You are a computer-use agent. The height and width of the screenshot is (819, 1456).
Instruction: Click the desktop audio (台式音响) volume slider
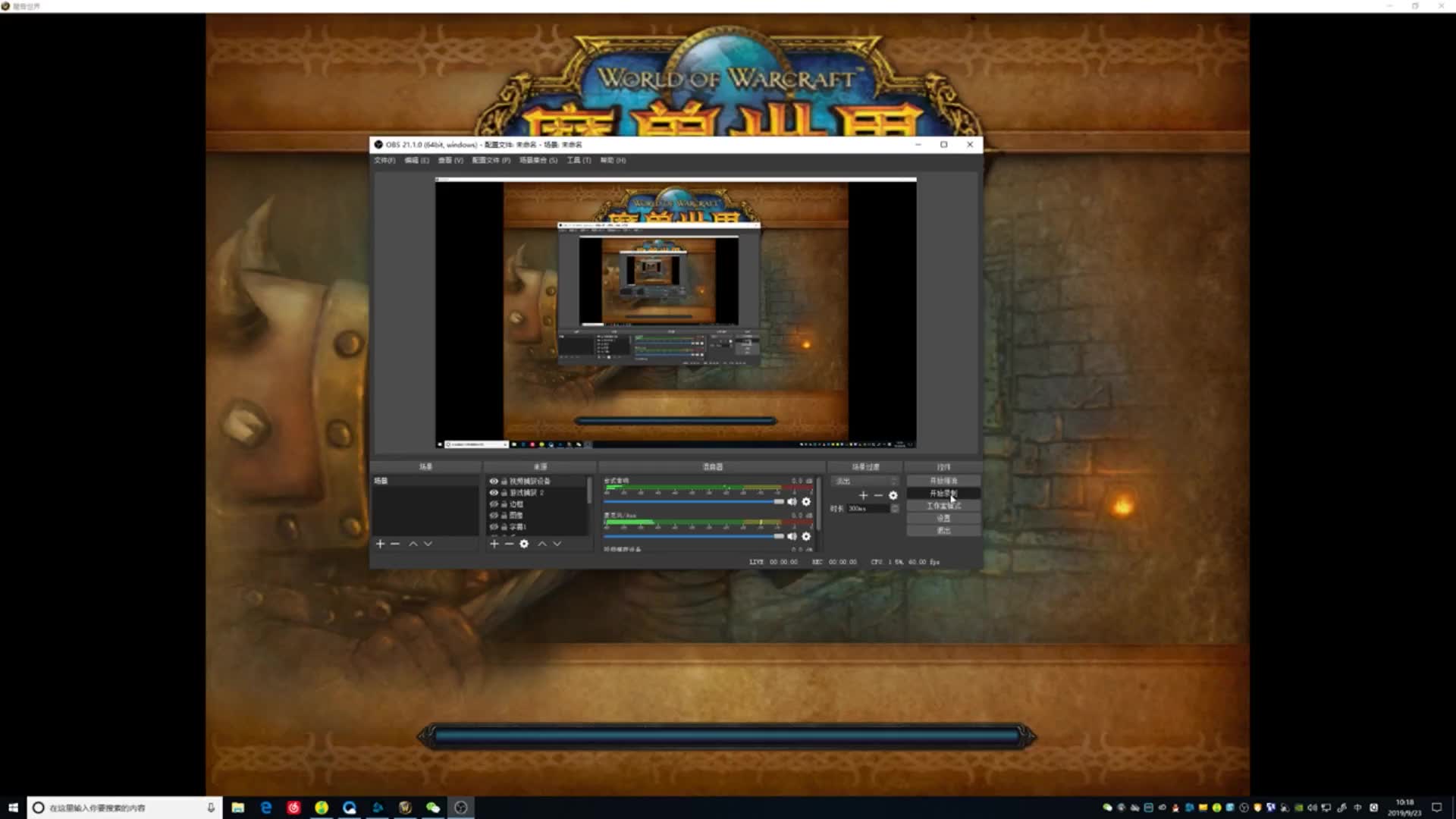[694, 501]
